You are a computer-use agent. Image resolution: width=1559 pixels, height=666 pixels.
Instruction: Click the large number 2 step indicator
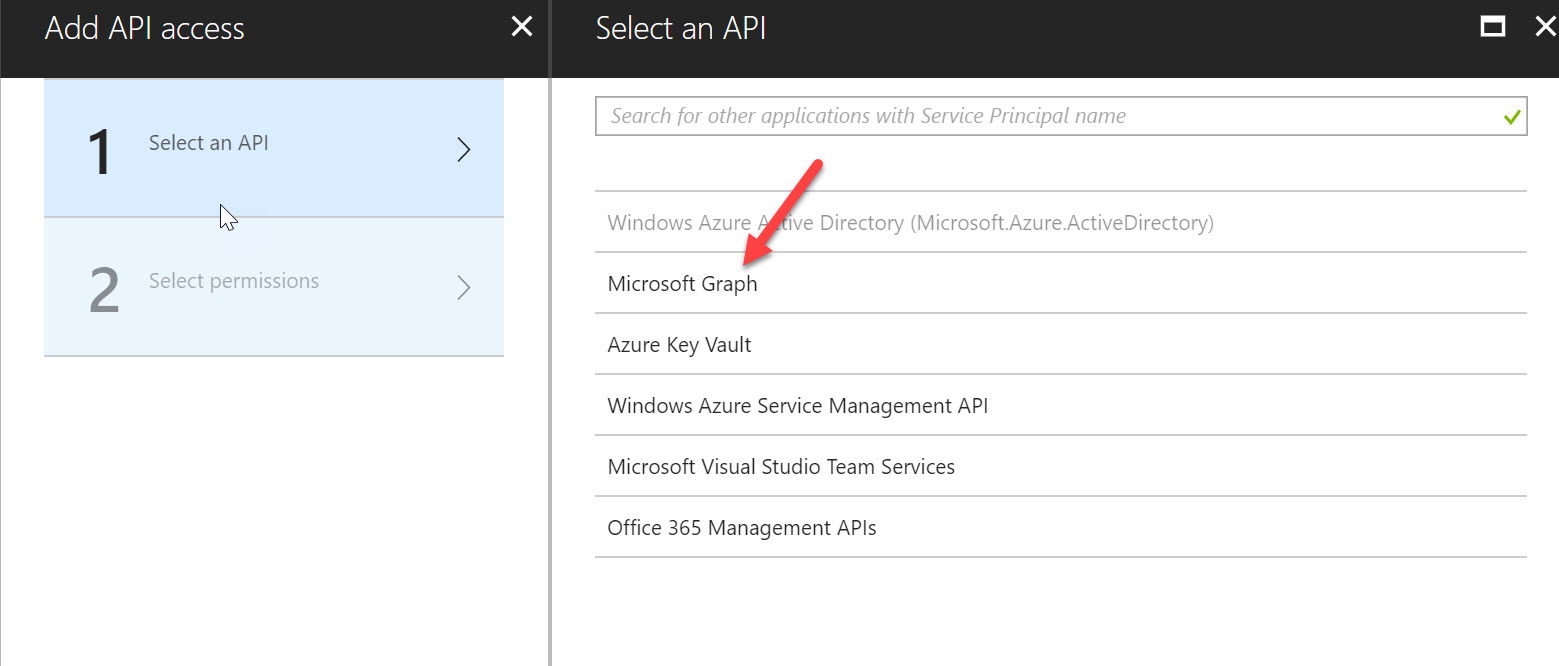point(104,290)
